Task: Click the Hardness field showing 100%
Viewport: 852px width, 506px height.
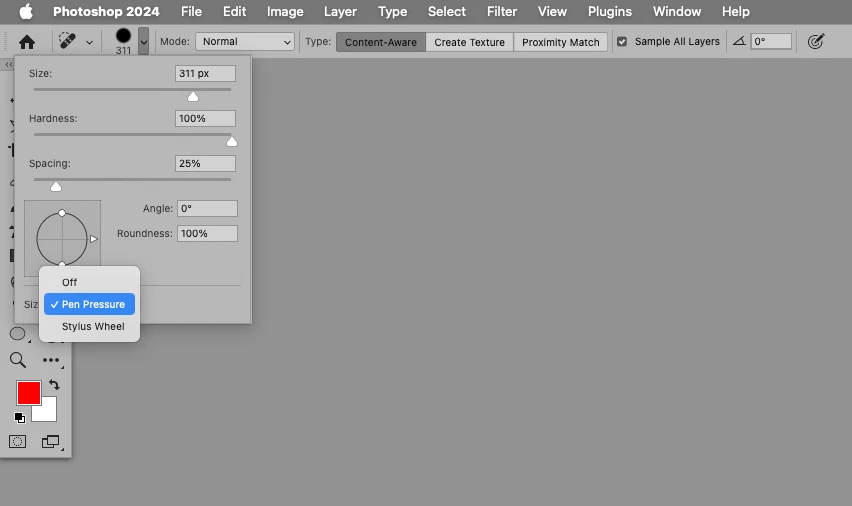Action: (205, 118)
